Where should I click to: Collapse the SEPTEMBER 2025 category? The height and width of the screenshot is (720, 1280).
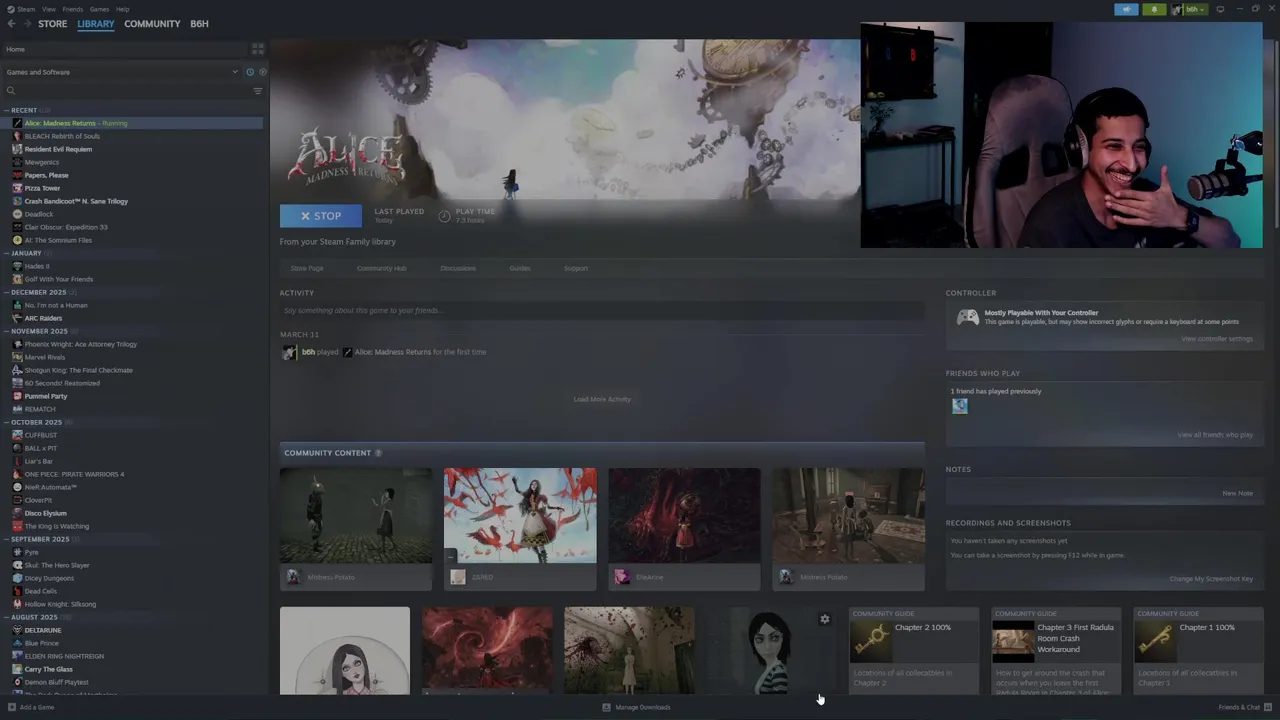[6, 539]
